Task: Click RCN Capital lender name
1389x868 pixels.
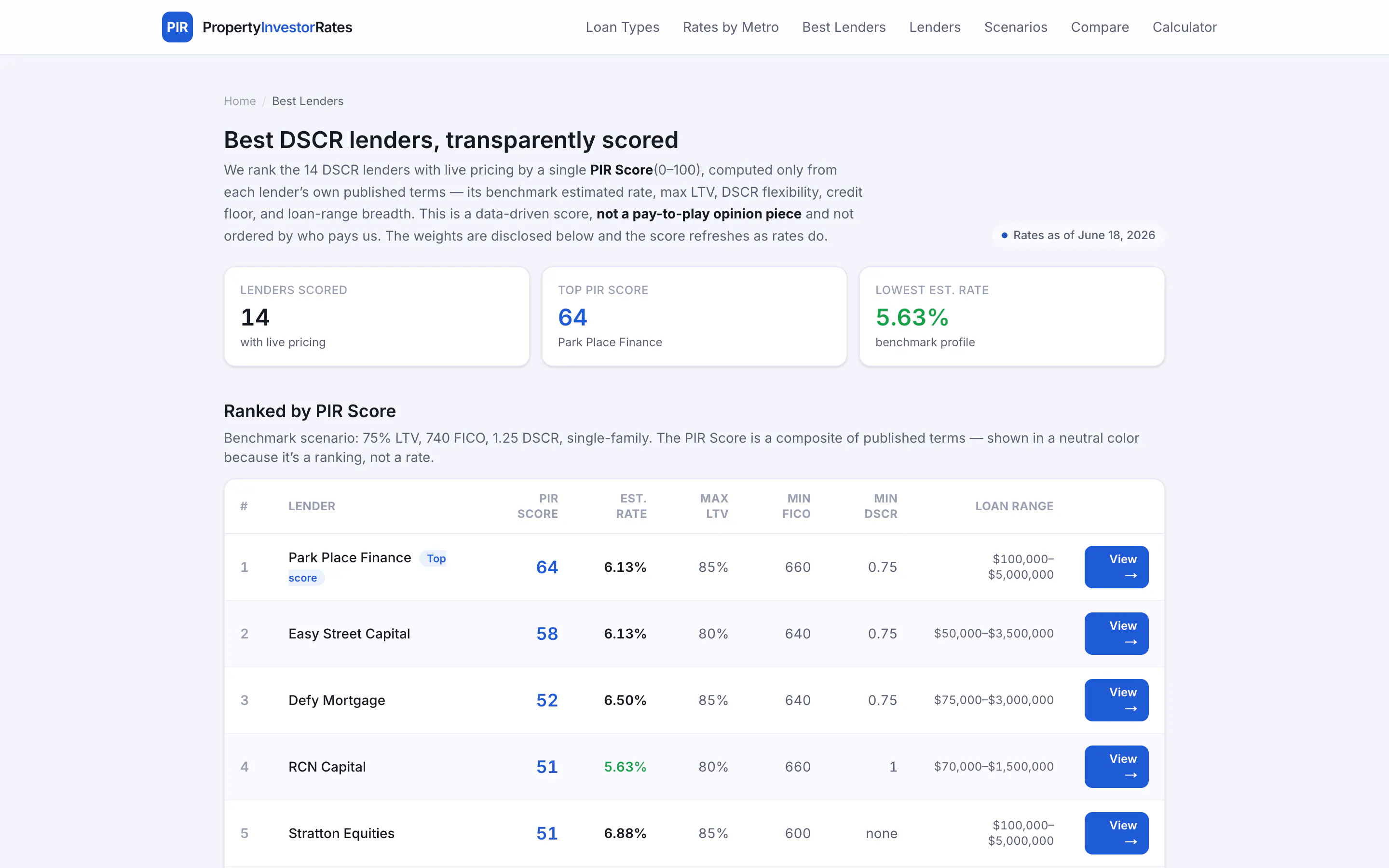Action: [x=327, y=767]
